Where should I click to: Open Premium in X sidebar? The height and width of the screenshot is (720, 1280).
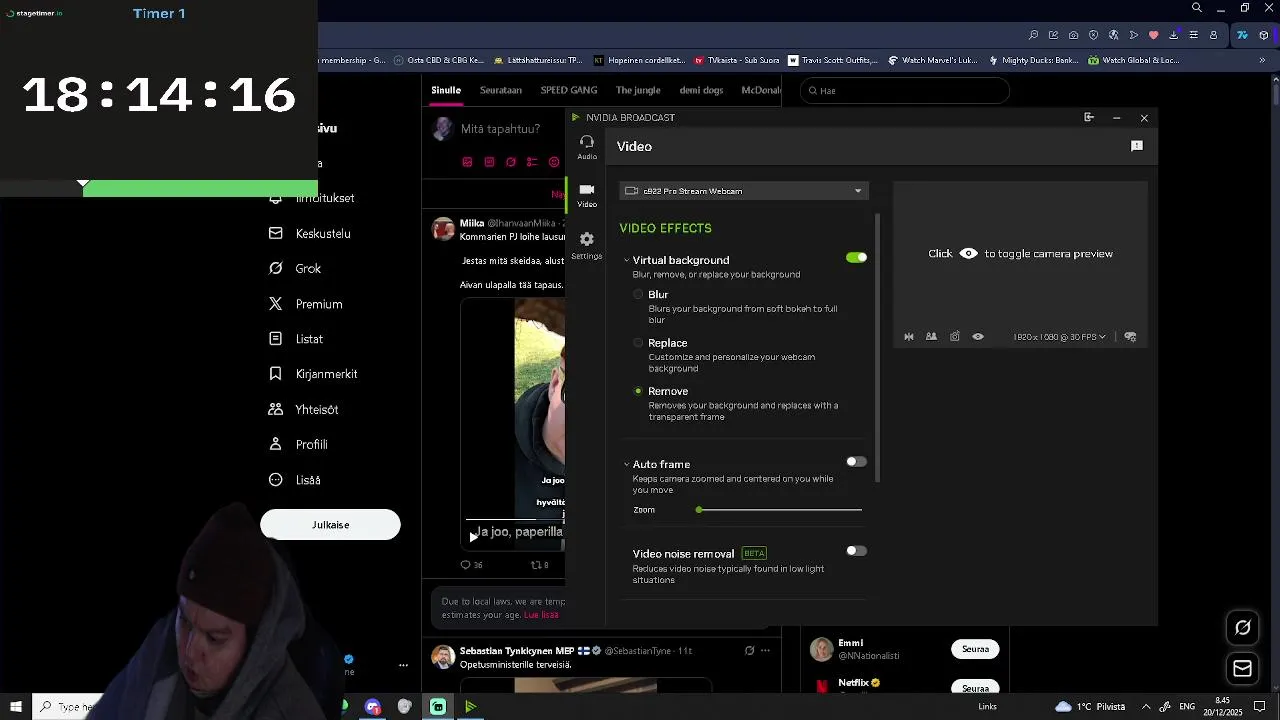[306, 304]
